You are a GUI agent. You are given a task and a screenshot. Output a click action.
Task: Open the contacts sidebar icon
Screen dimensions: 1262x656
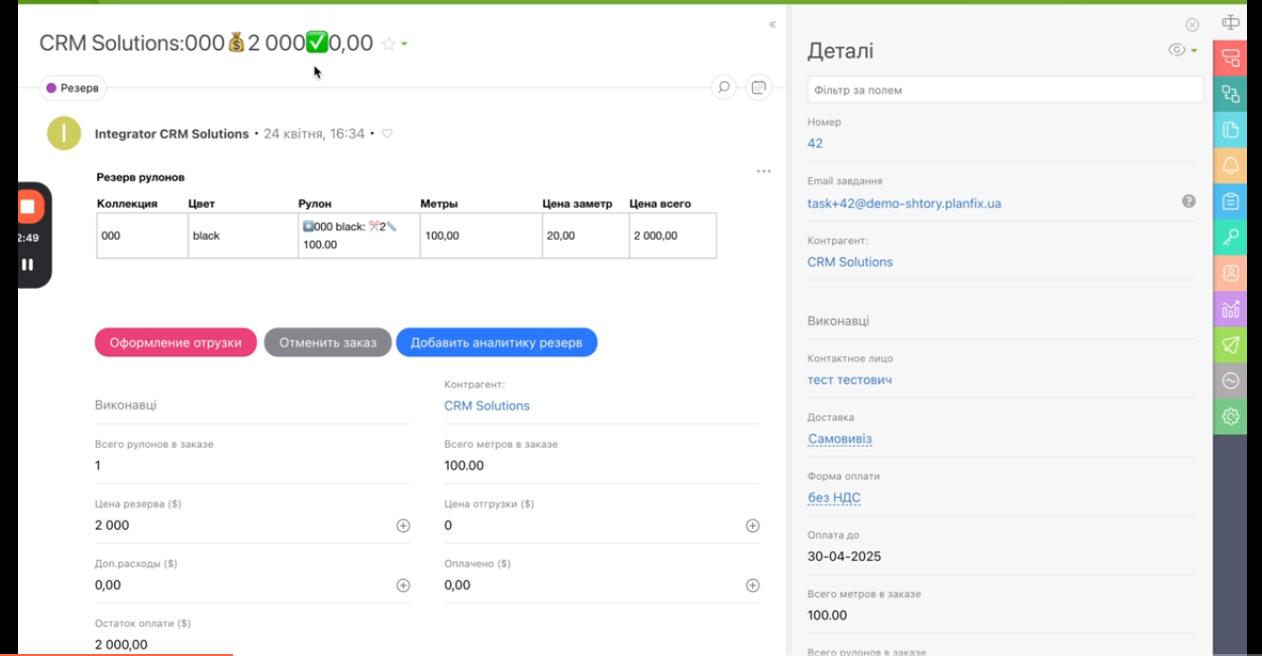1230,273
